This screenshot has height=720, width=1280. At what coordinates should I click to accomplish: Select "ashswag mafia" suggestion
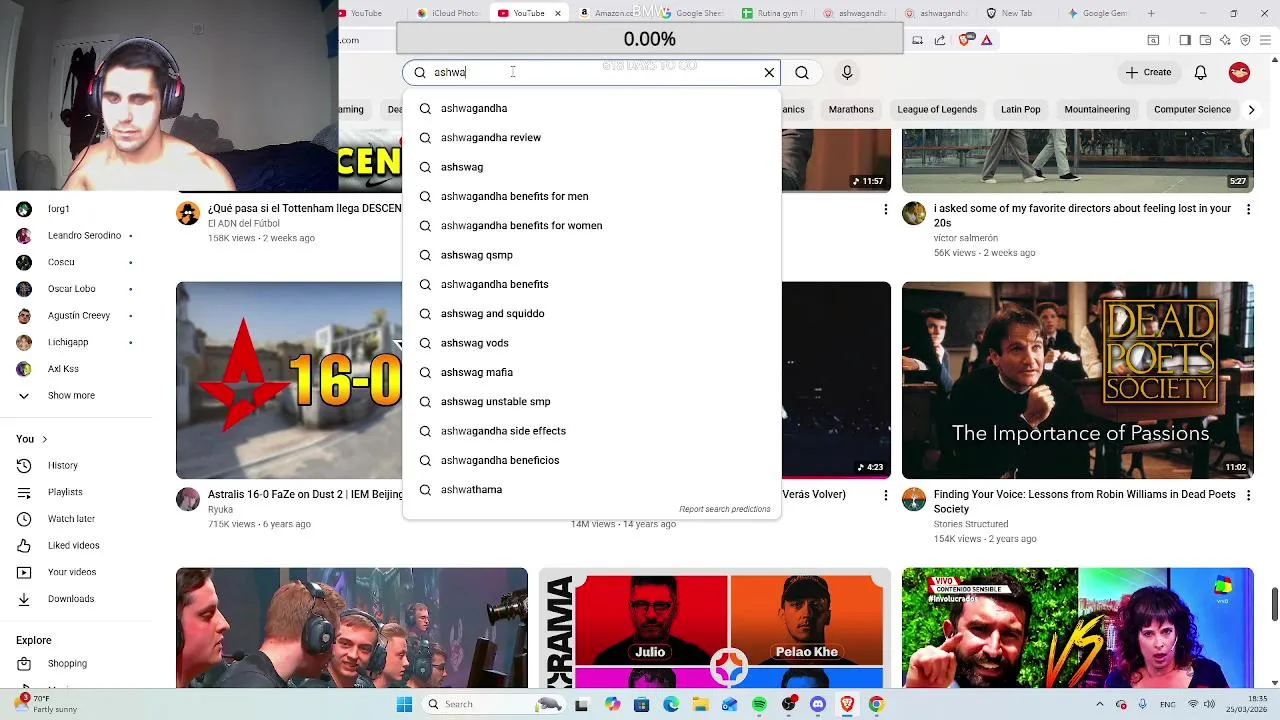coord(591,372)
